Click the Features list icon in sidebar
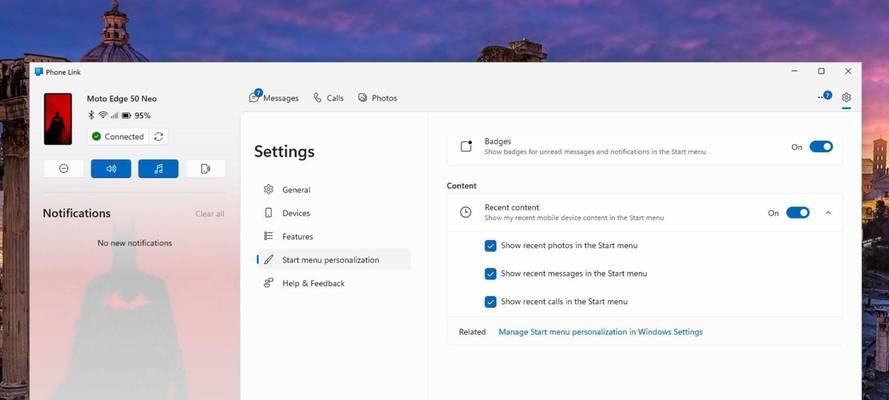Screen dimensions: 889x400 (x=269, y=236)
